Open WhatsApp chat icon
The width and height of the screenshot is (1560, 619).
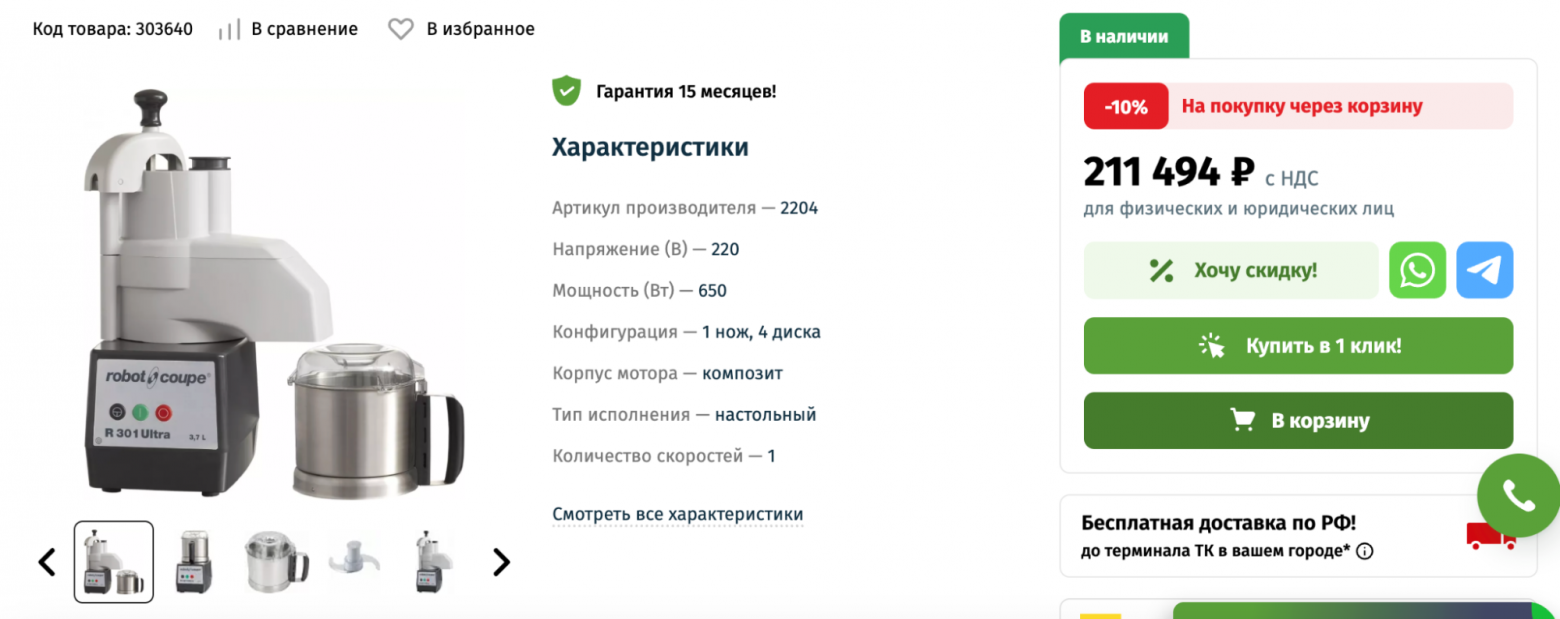[1417, 270]
